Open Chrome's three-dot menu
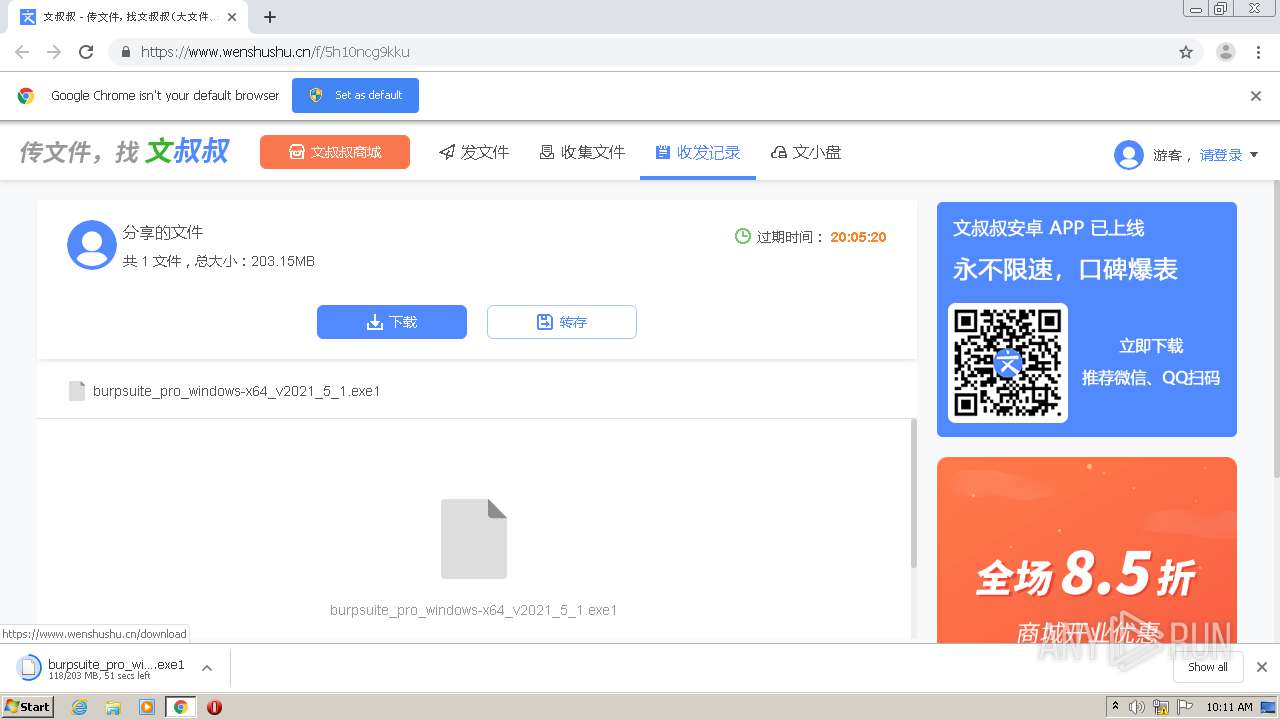The height and width of the screenshot is (720, 1280). point(1258,52)
